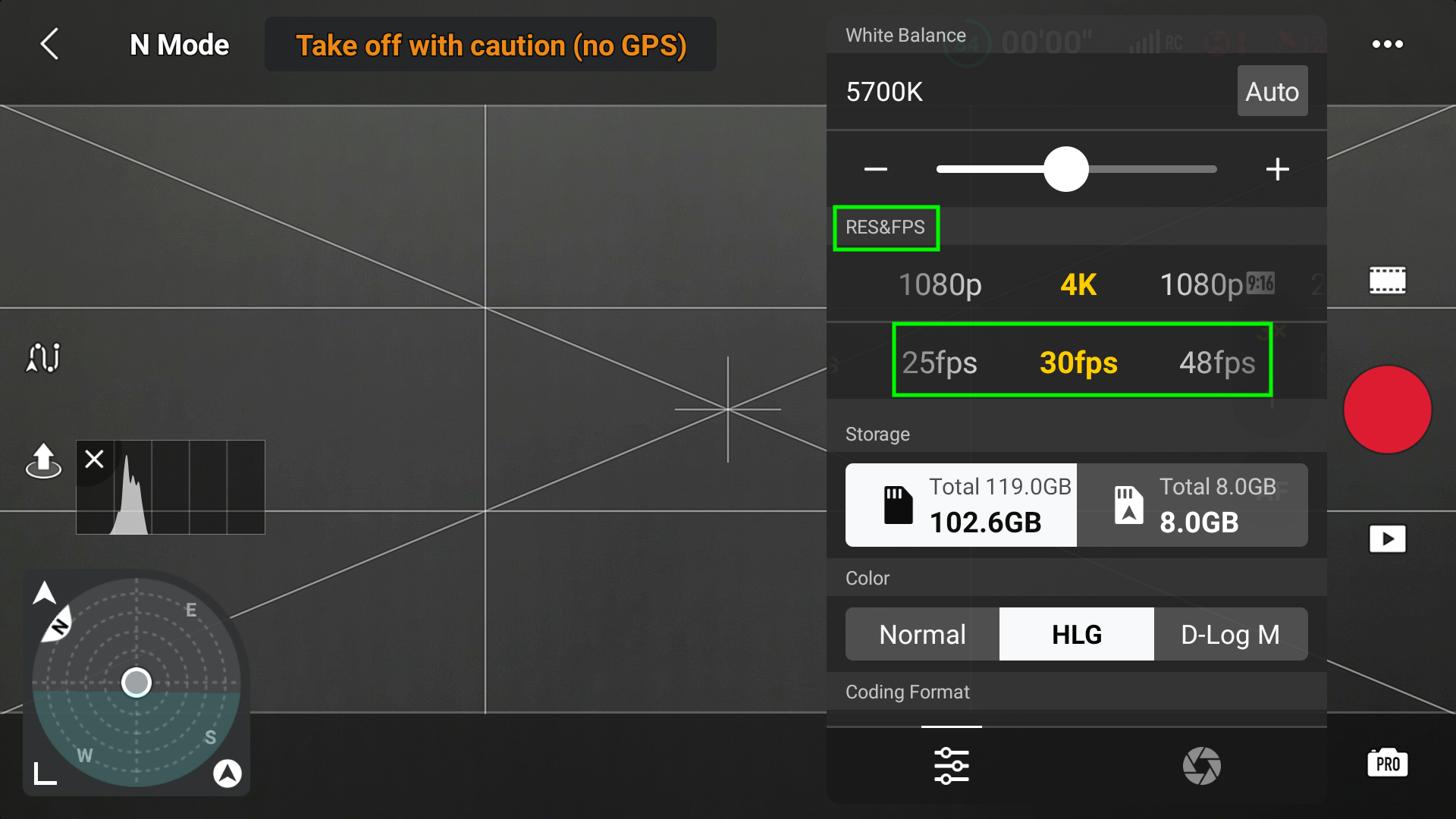Viewport: 1456px width, 819px height.
Task: Start recording with the red button
Action: (1387, 409)
